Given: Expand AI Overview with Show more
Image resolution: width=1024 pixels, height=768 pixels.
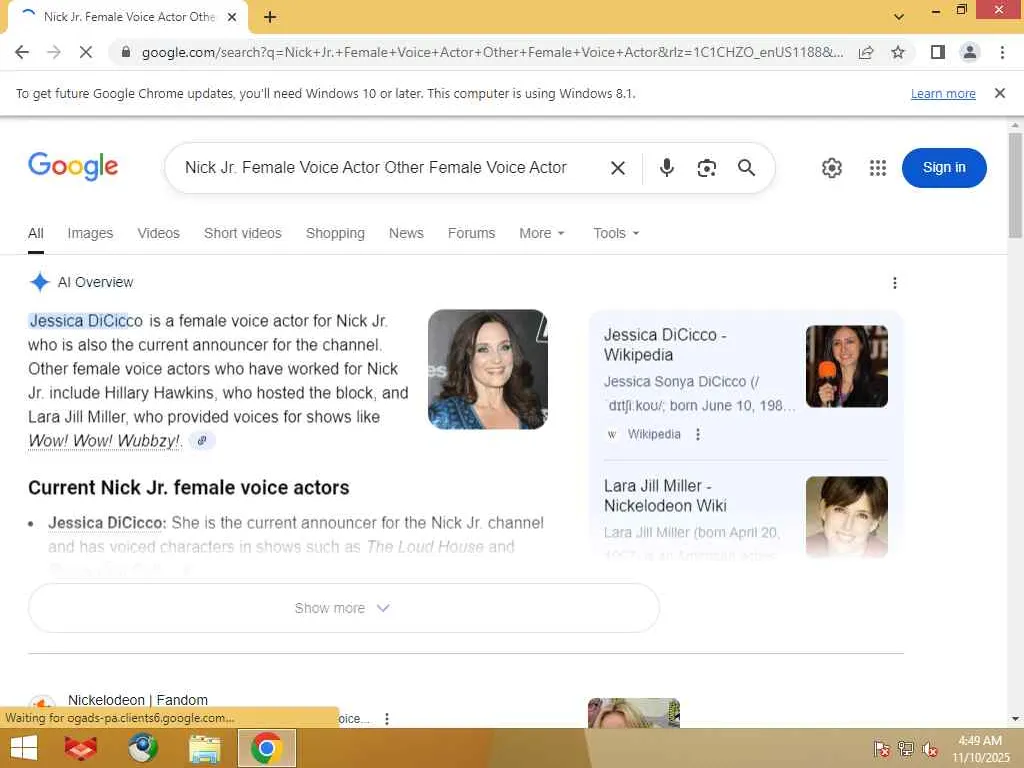Looking at the screenshot, I should 344,608.
